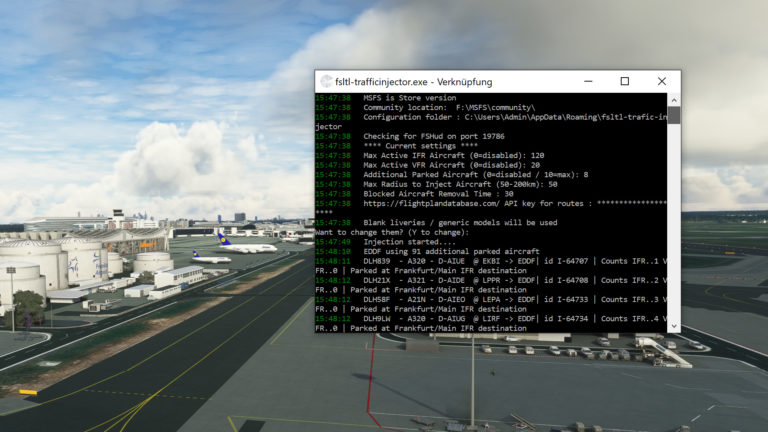Click the 'Want to change them? (Y to change):' prompt
Image resolution: width=768 pixels, height=432 pixels.
pos(392,232)
